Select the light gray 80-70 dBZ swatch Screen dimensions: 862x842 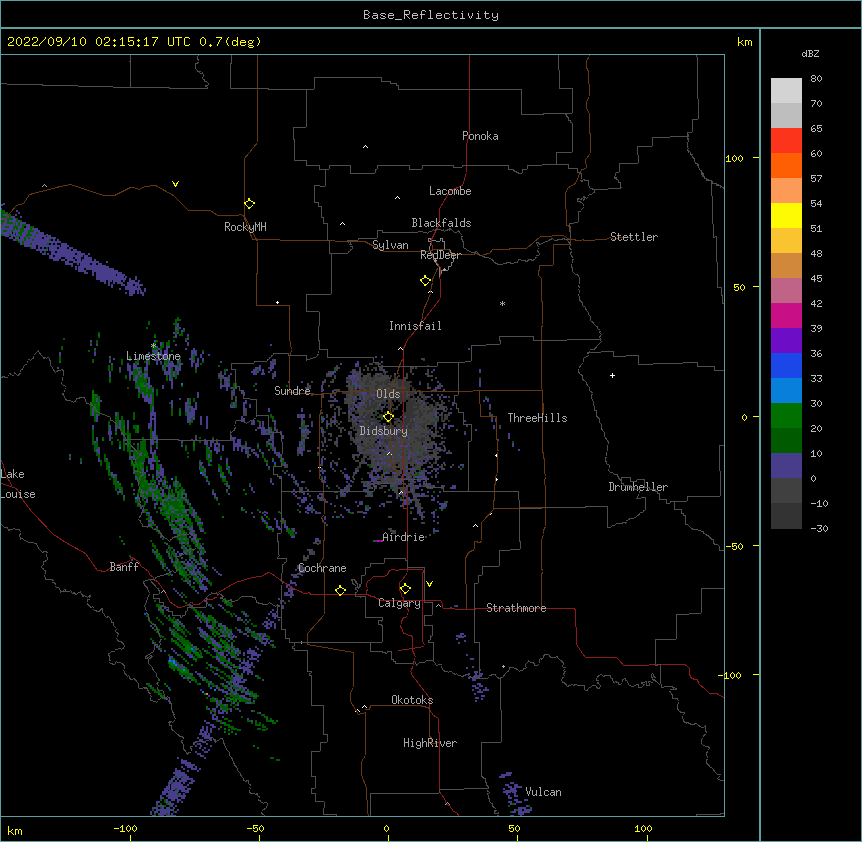[x=786, y=91]
